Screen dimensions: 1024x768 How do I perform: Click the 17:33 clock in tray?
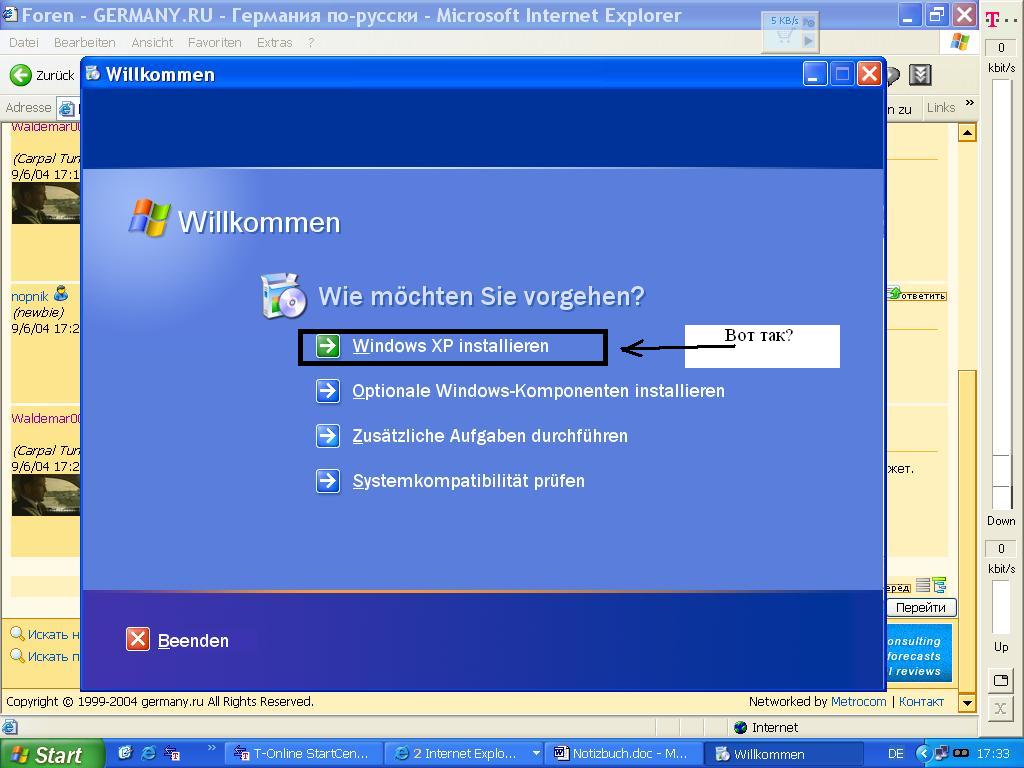point(993,754)
